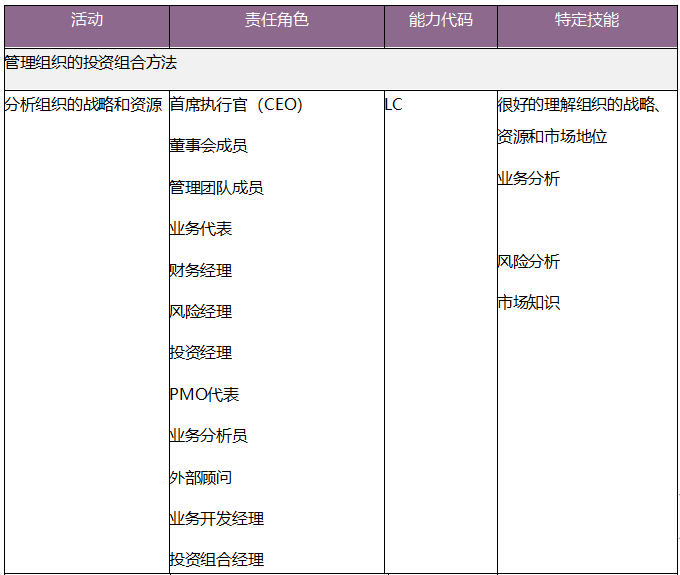This screenshot has width=680, height=575.
Task: Select the 分析组织的战略和资源 activity cell
Action: coord(84,104)
